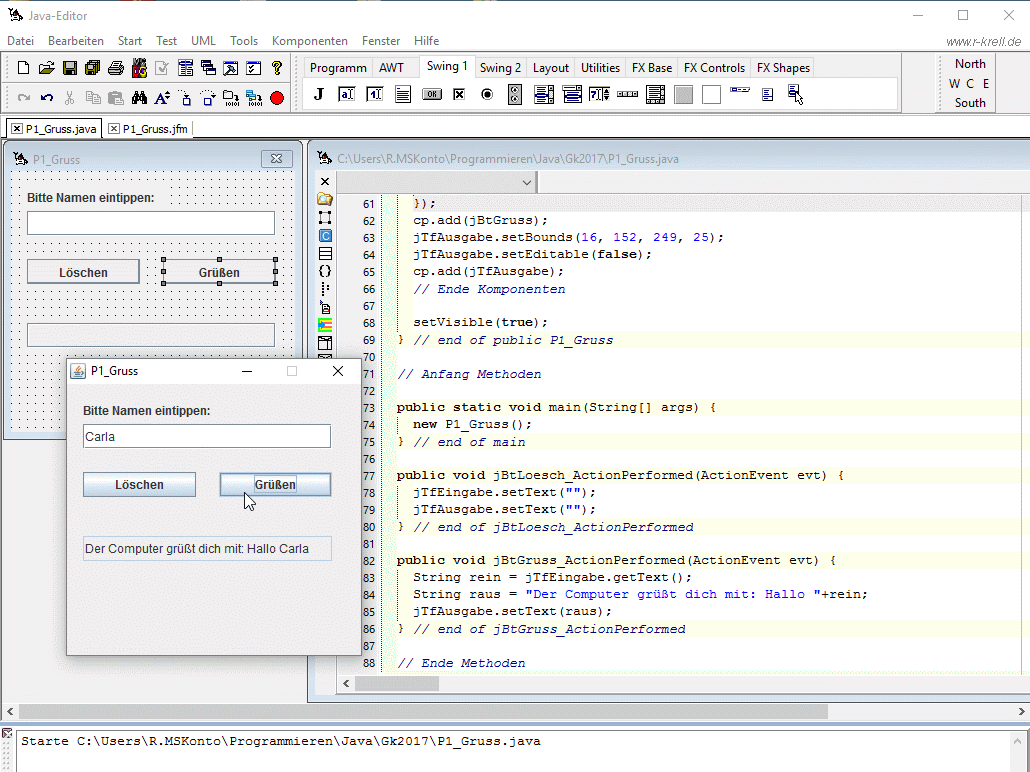Switch to the P1_Gruss.jfm file tab
The image size is (1030, 772).
155,129
